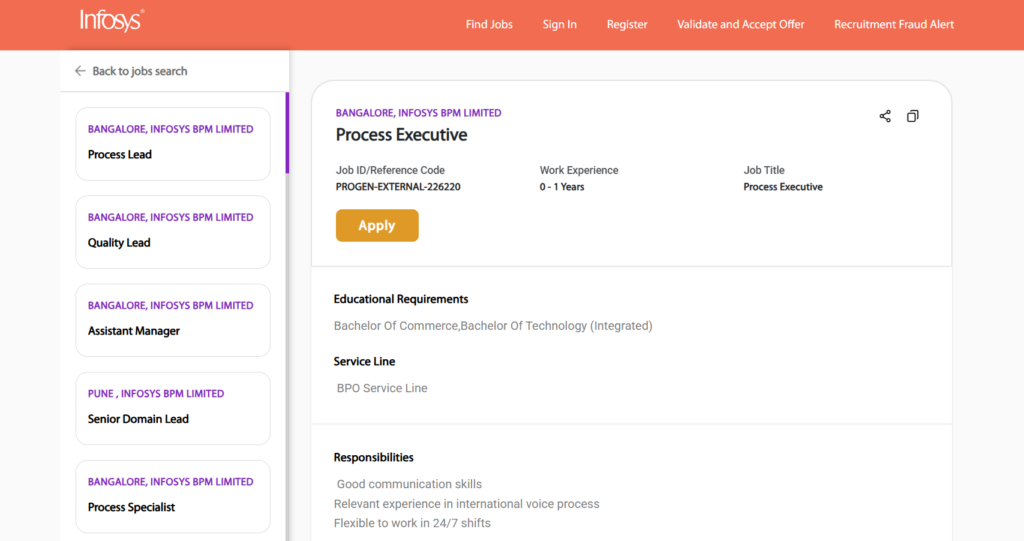Viewport: 1024px width, 541px height.
Task: Open the Senior Domain Lead listing
Action: 172,407
